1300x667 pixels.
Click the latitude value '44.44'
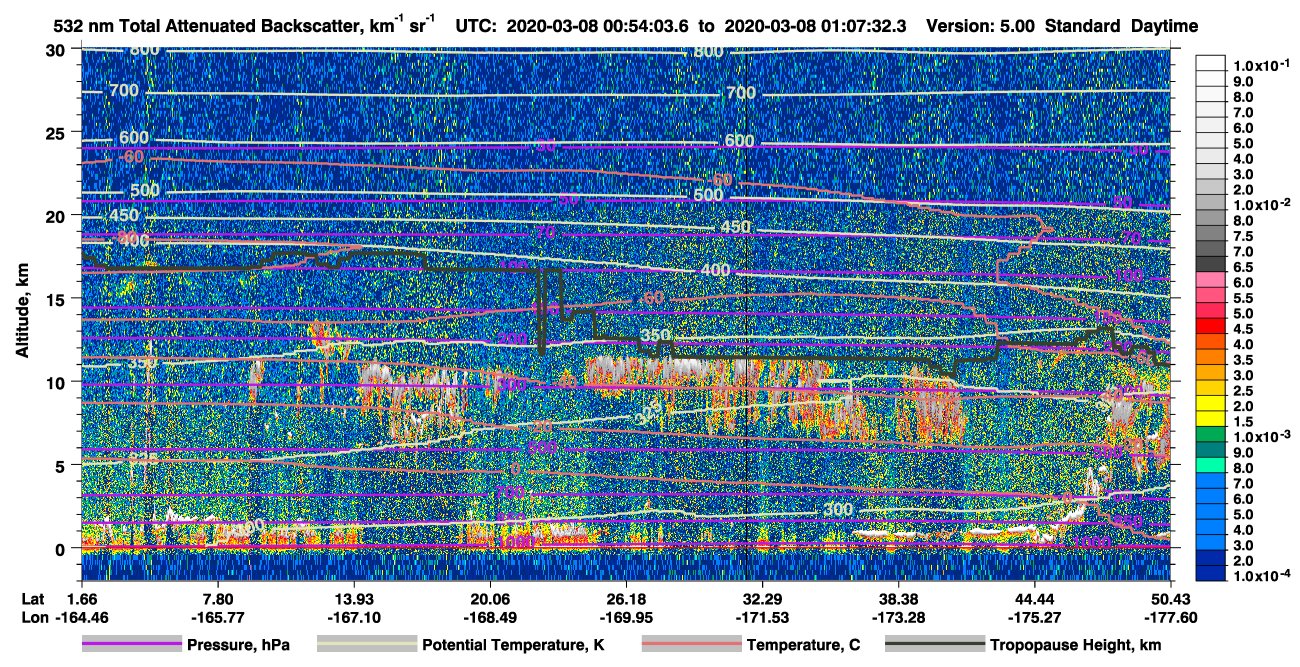[1035, 598]
